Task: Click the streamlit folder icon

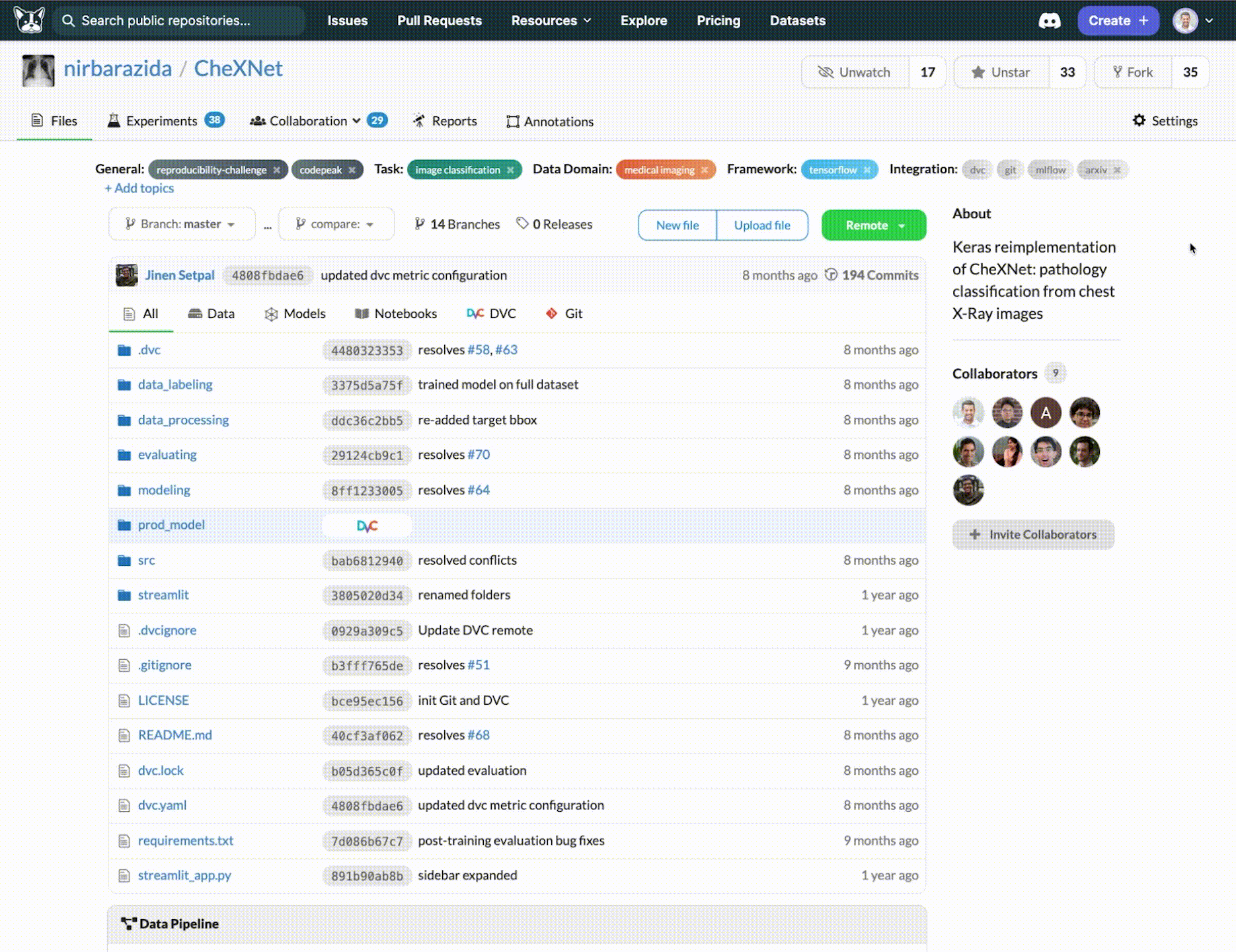Action: pos(124,595)
